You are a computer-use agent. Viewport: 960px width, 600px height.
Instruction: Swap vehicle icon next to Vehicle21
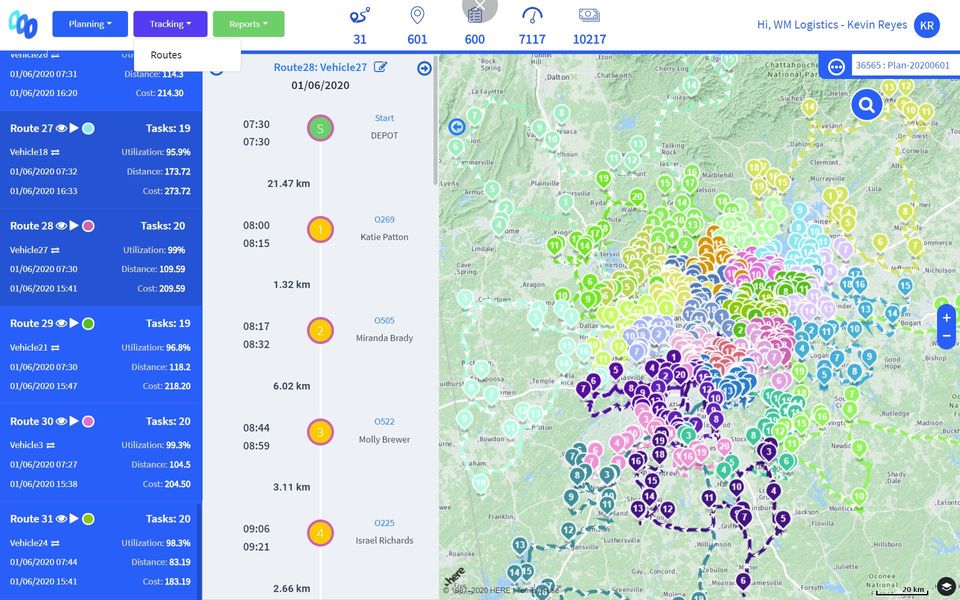[55, 348]
